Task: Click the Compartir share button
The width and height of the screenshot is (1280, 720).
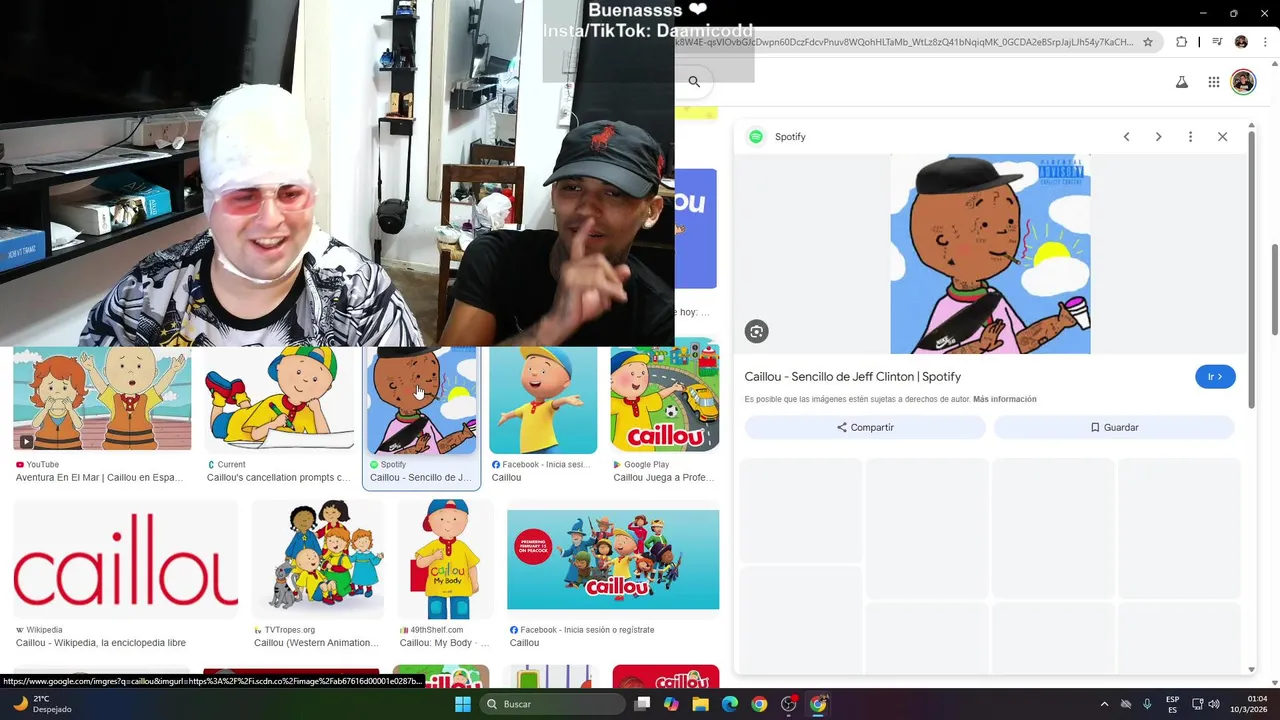Action: [x=865, y=427]
